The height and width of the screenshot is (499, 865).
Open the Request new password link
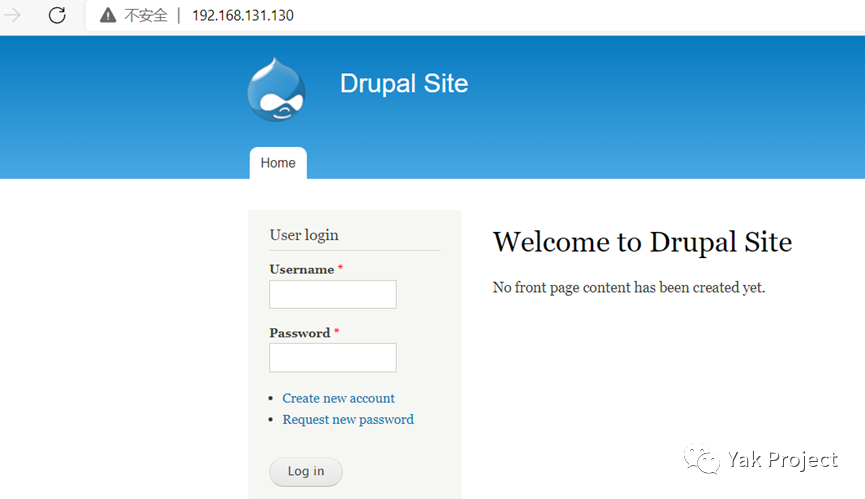pyautogui.click(x=348, y=420)
